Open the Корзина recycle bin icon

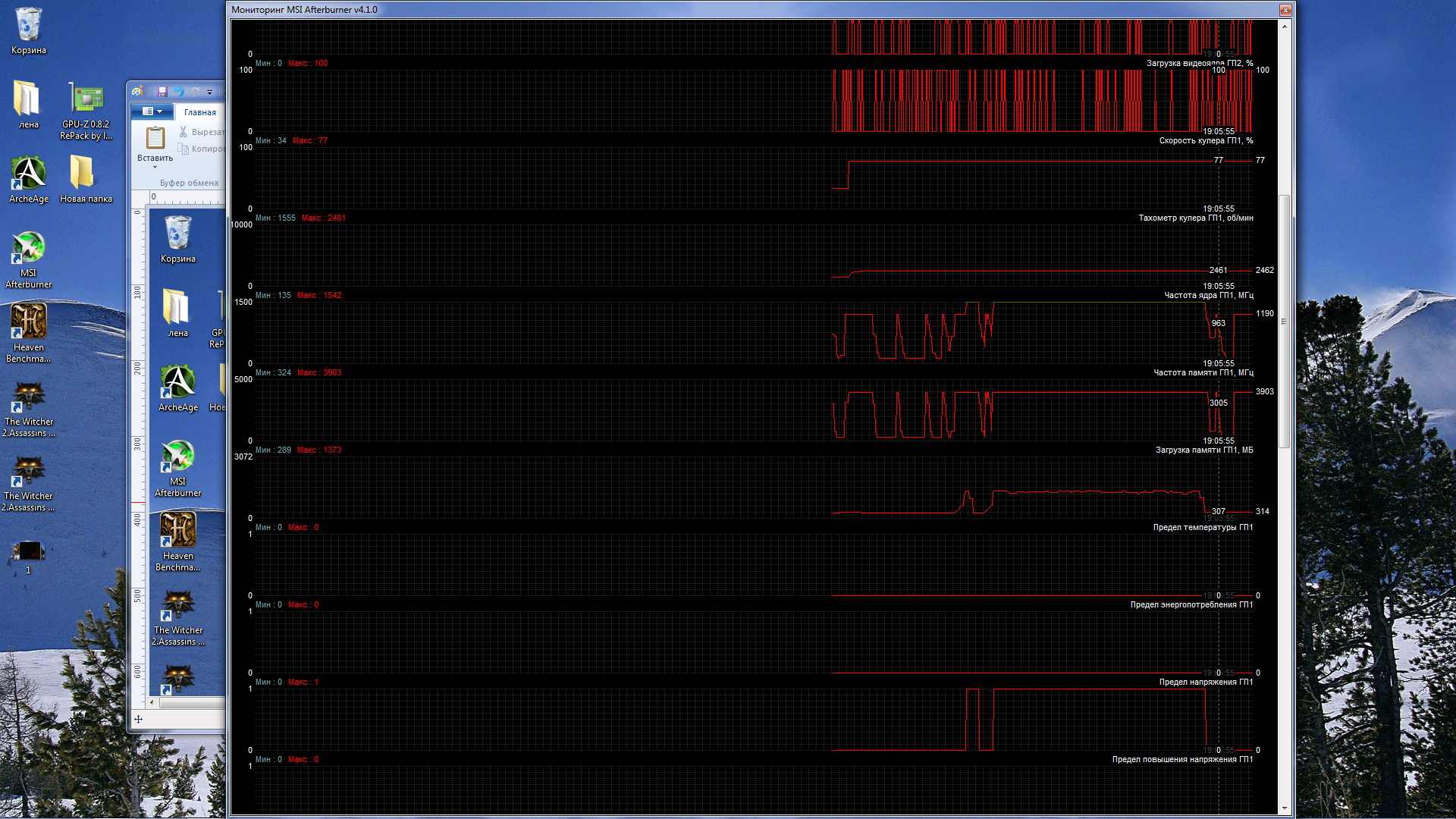28,25
